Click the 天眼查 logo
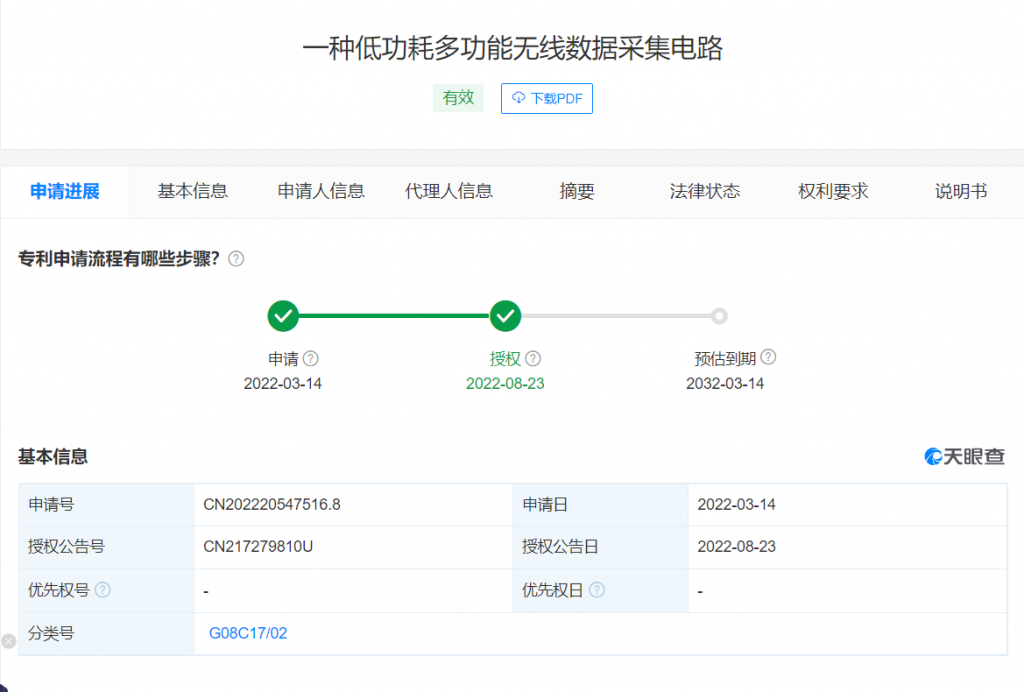The width and height of the screenshot is (1024, 692). [964, 456]
